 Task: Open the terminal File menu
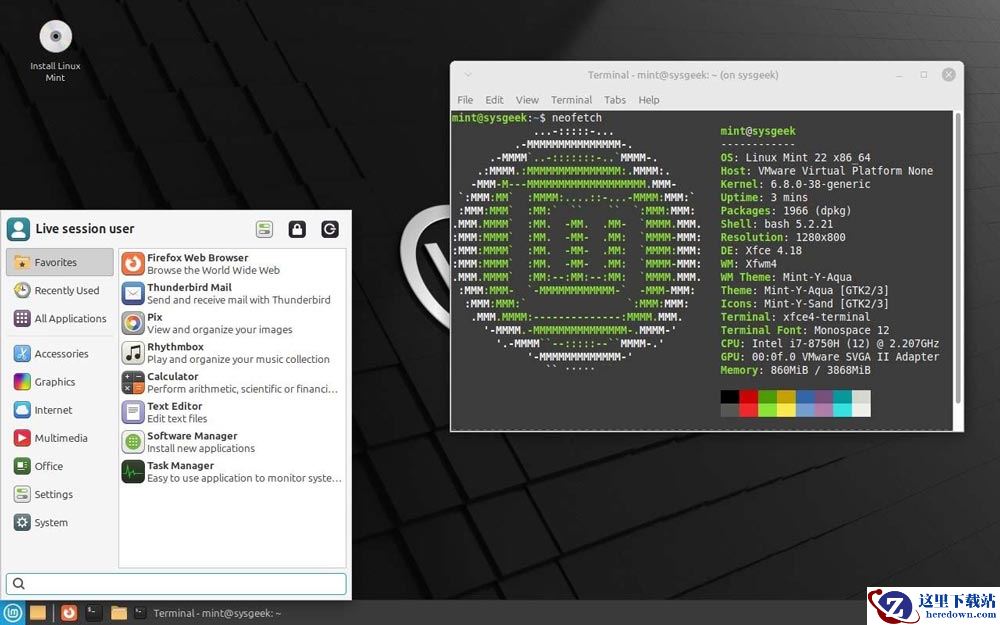pos(465,99)
